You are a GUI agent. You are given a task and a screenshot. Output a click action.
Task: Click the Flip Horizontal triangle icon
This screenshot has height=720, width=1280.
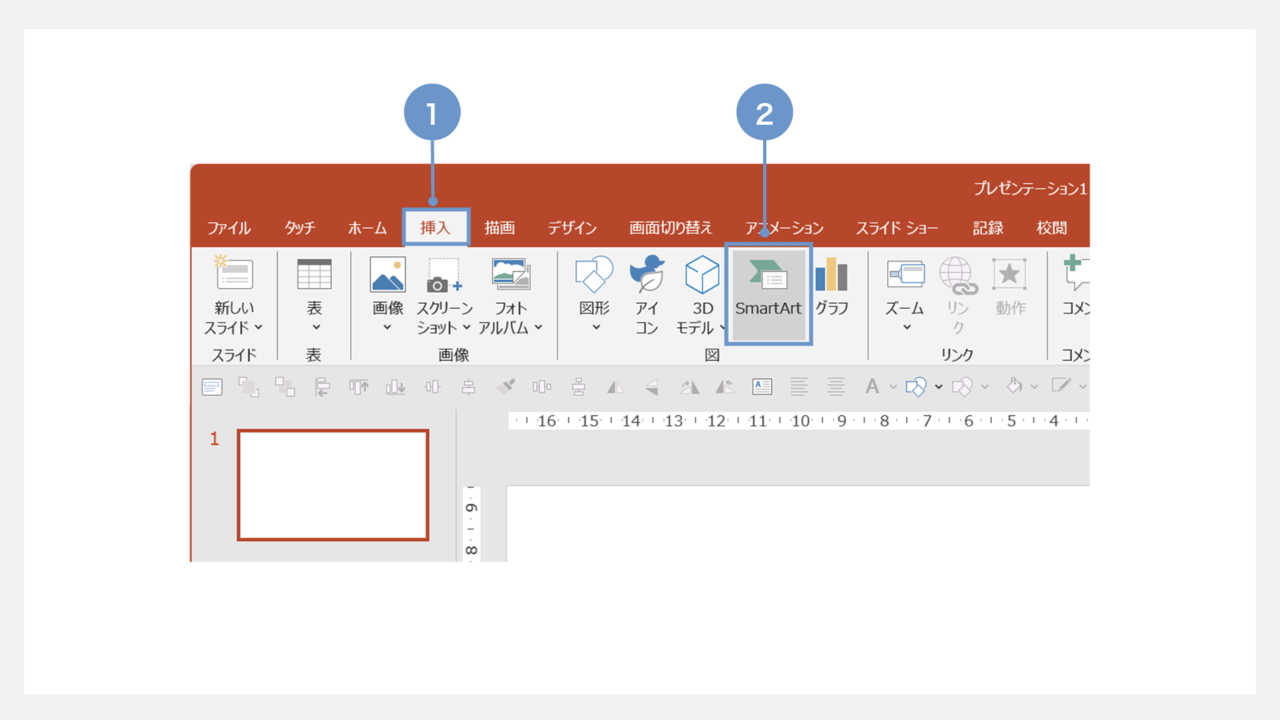tap(615, 386)
